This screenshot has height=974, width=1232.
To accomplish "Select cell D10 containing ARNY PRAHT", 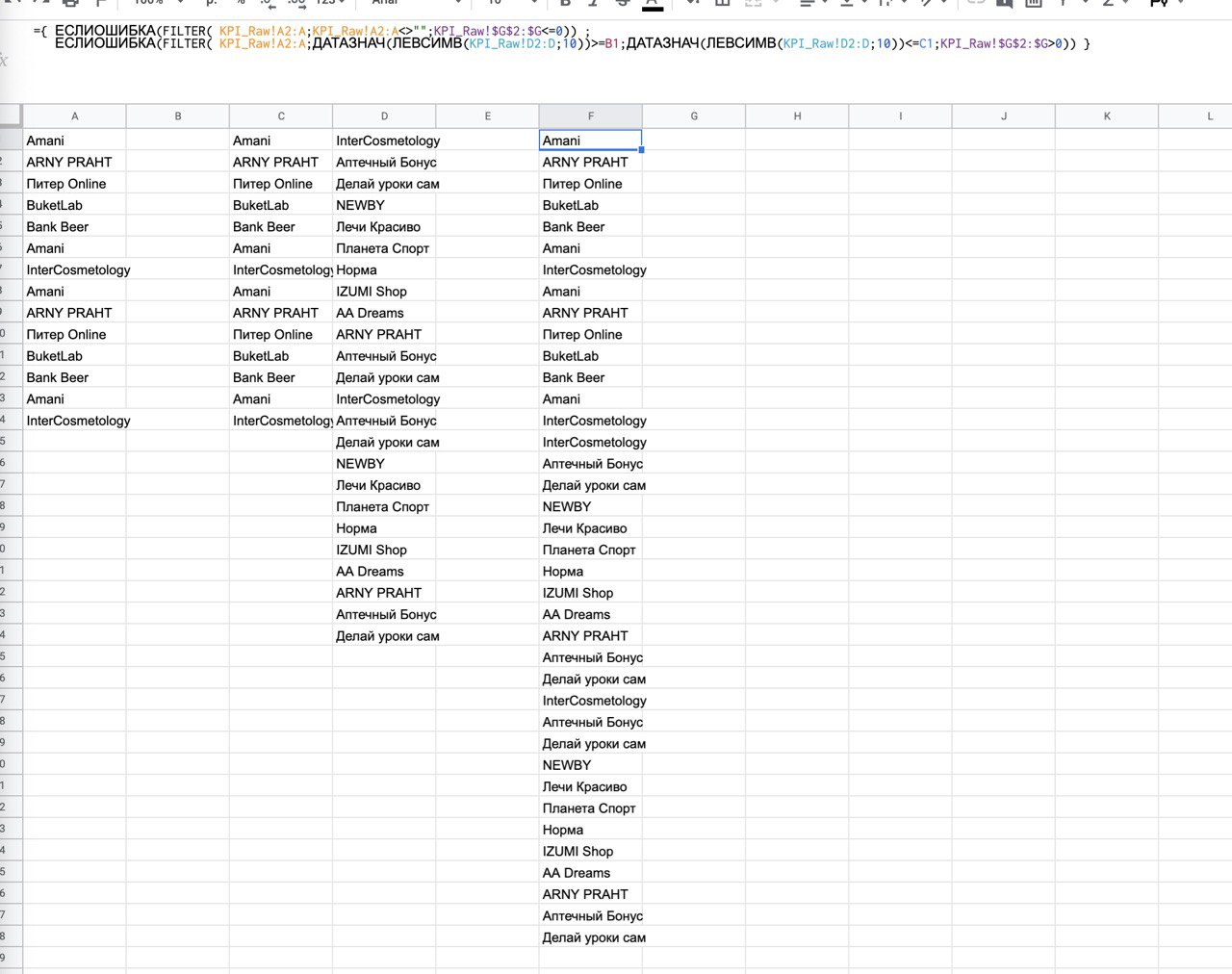I will pyautogui.click(x=384, y=334).
